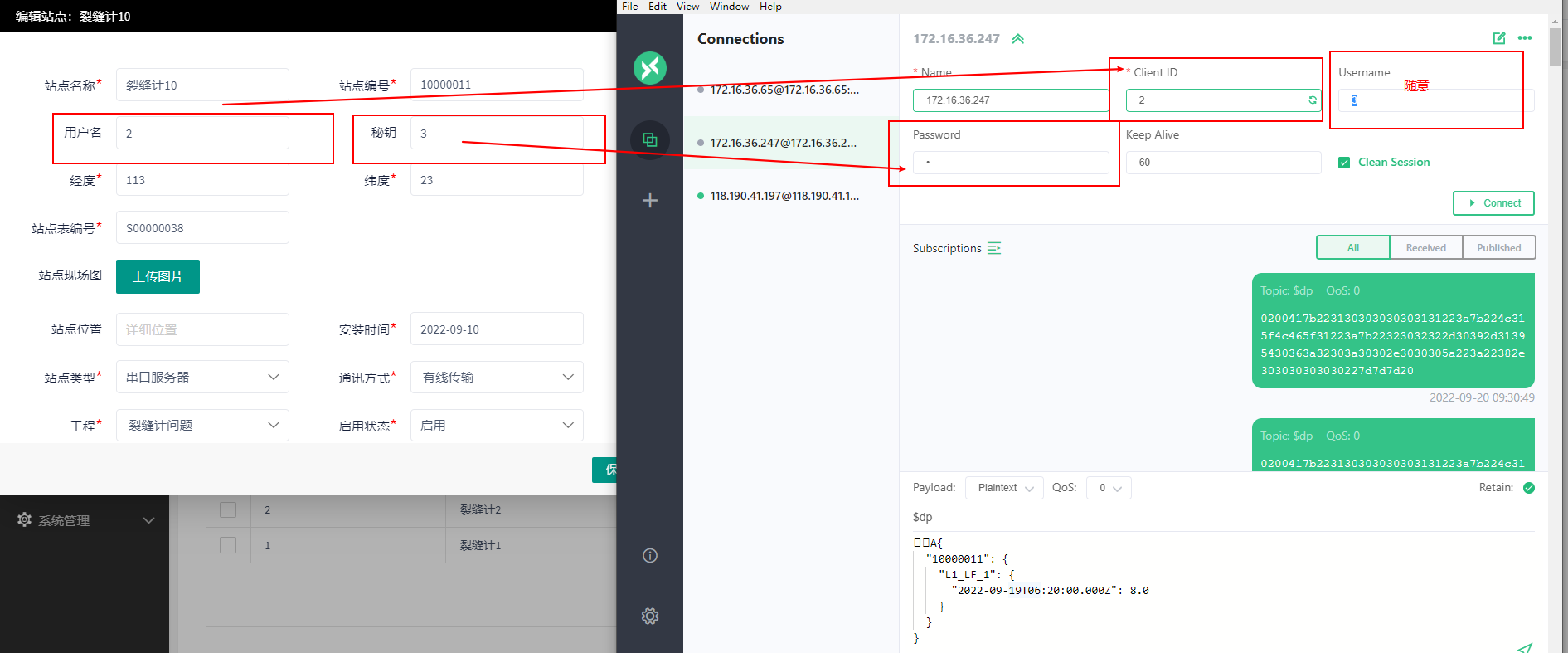Open the About info icon in sidebar

[x=650, y=556]
